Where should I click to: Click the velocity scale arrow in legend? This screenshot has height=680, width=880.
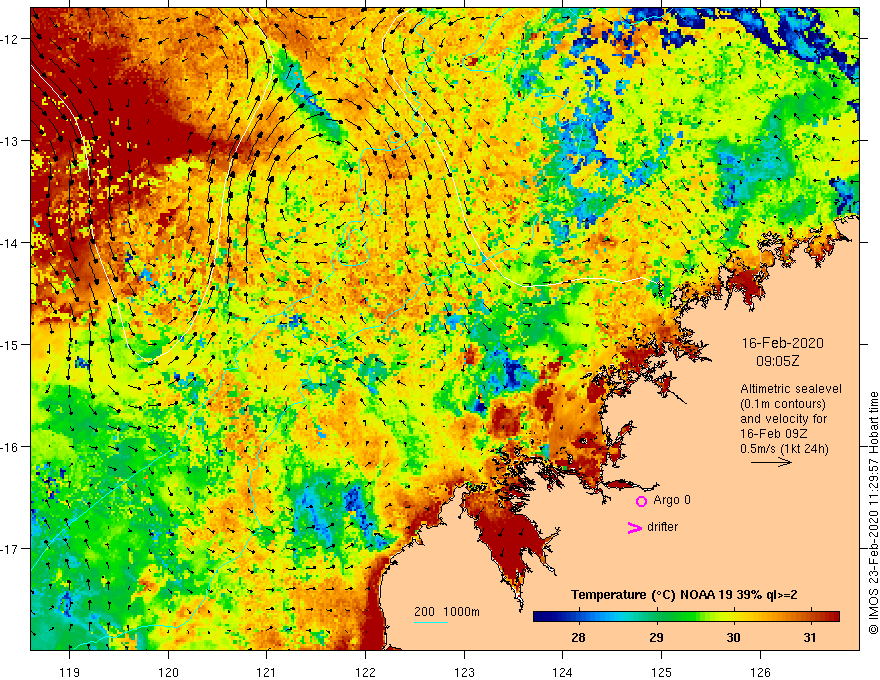click(x=771, y=462)
